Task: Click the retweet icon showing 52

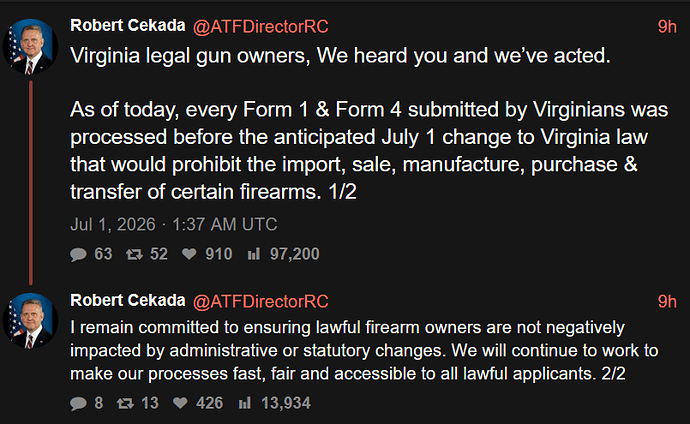Action: pos(134,254)
